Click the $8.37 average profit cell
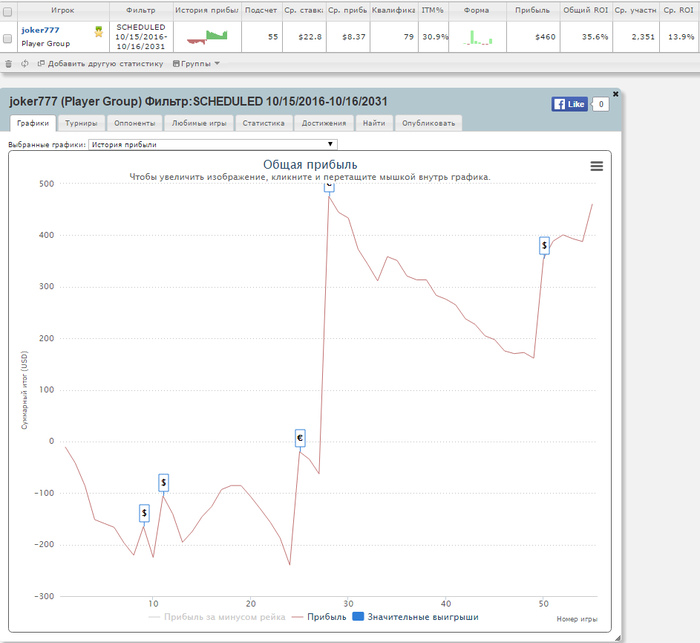 tap(348, 37)
